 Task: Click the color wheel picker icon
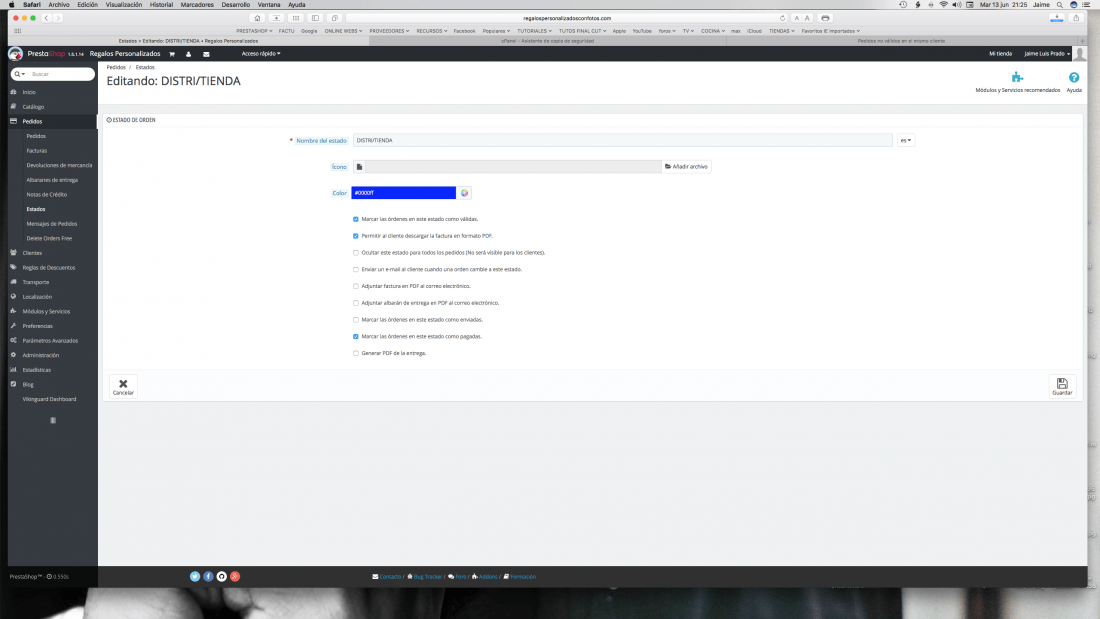[464, 193]
